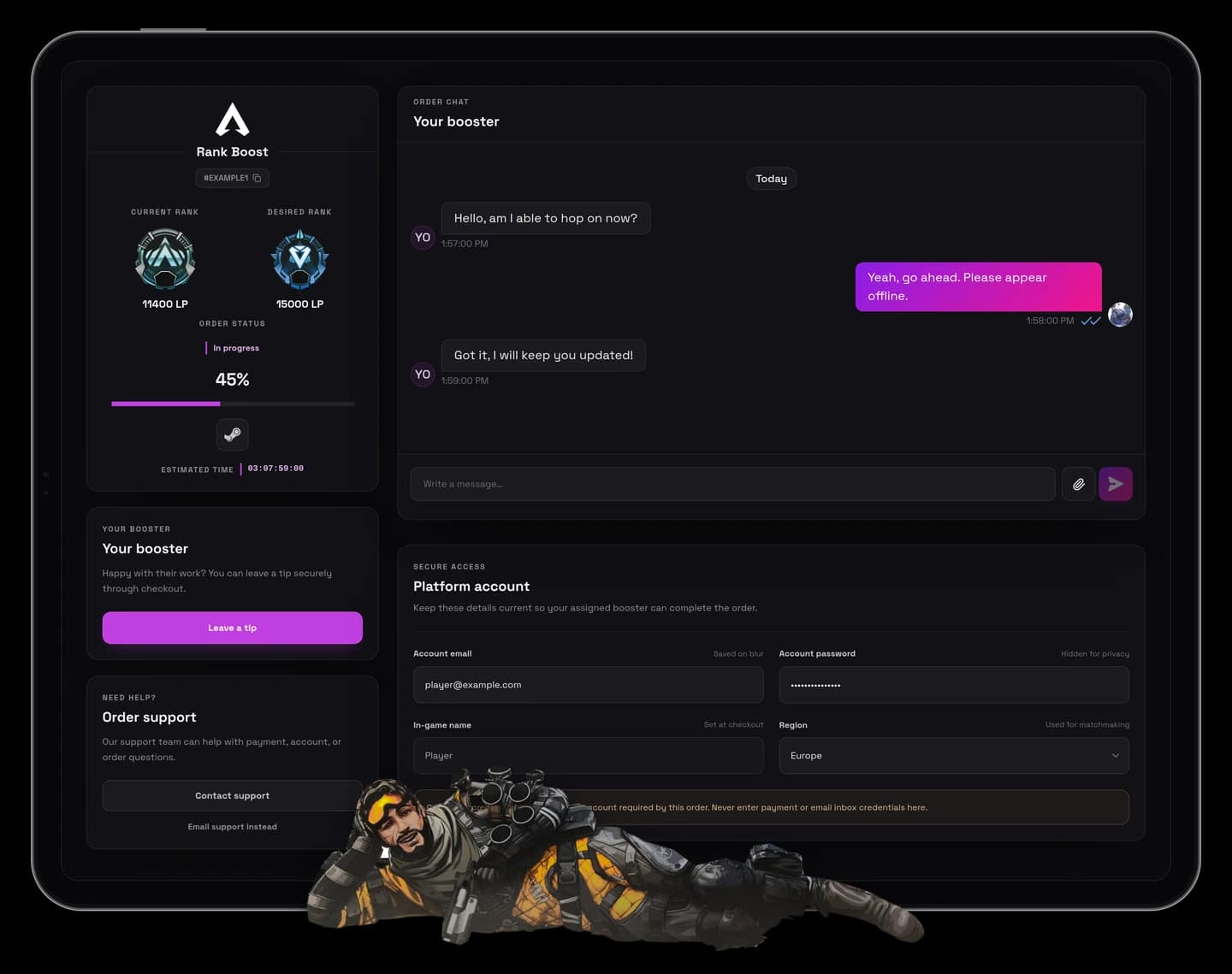Click the 1:58:00 PM timestamp
The width and height of the screenshot is (1232, 974).
pos(1050,321)
